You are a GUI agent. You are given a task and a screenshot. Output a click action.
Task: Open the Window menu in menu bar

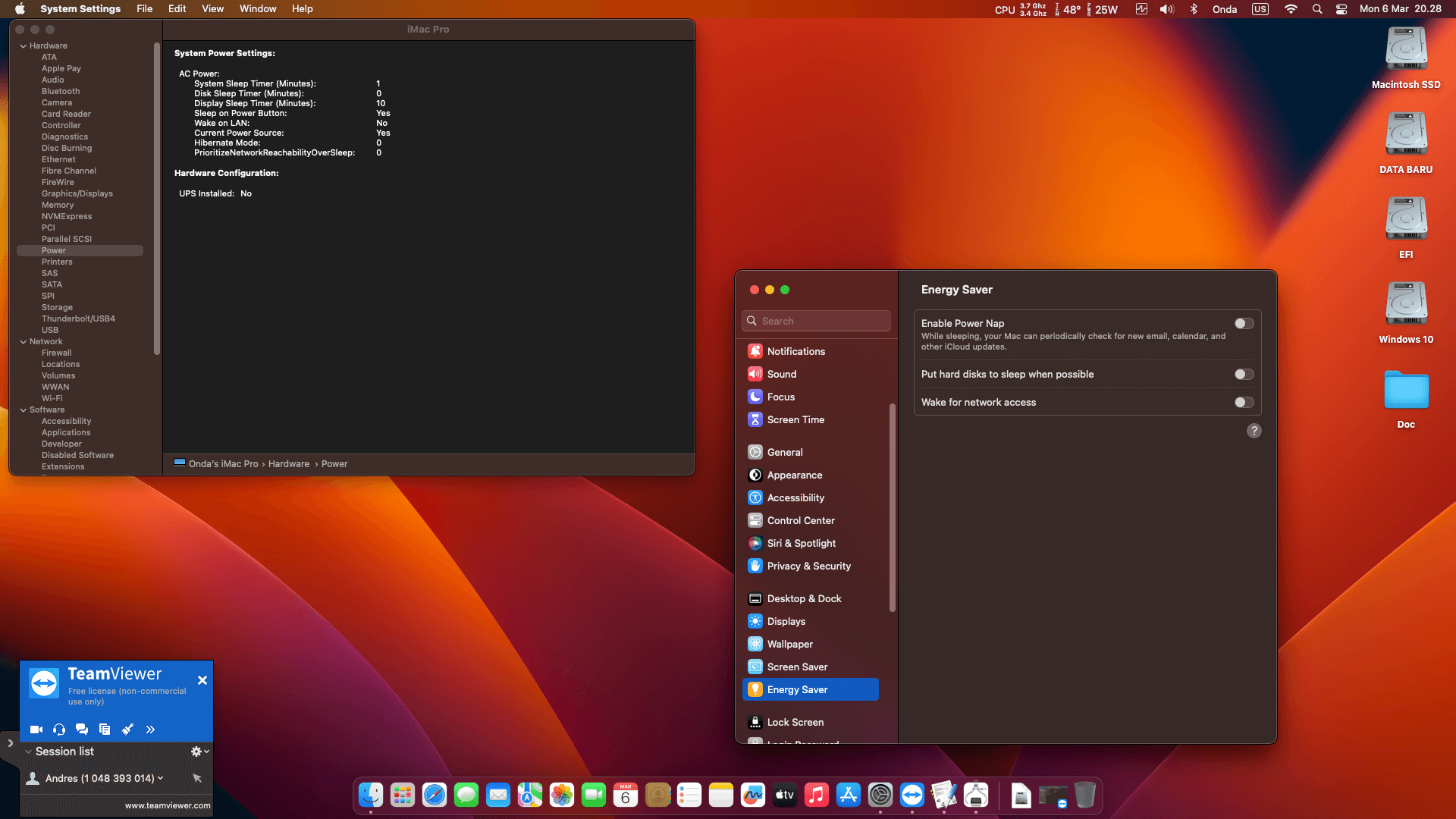tap(258, 9)
